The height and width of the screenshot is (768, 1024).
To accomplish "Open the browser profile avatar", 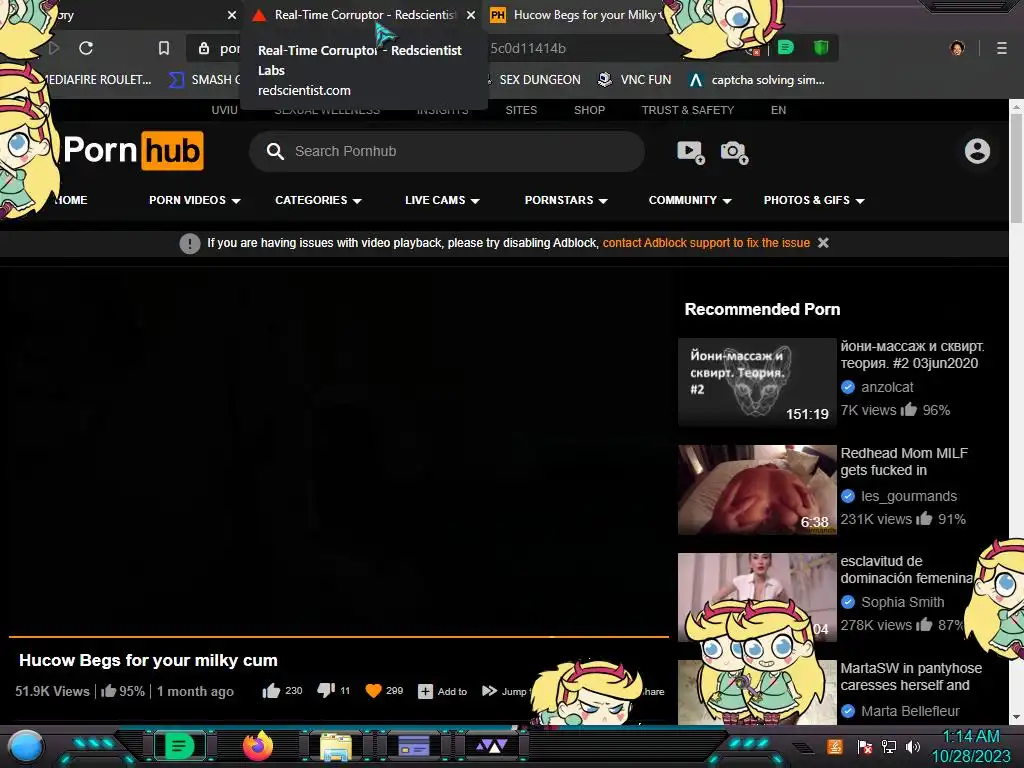I will 957,48.
